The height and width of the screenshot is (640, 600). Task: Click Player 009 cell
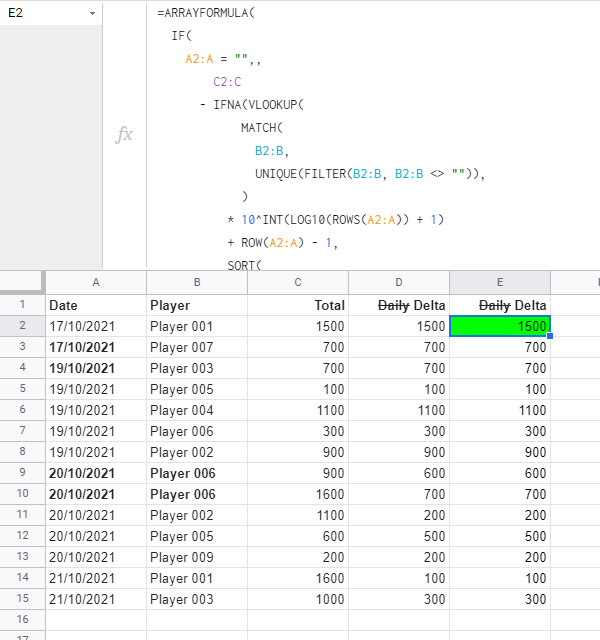(x=197, y=558)
